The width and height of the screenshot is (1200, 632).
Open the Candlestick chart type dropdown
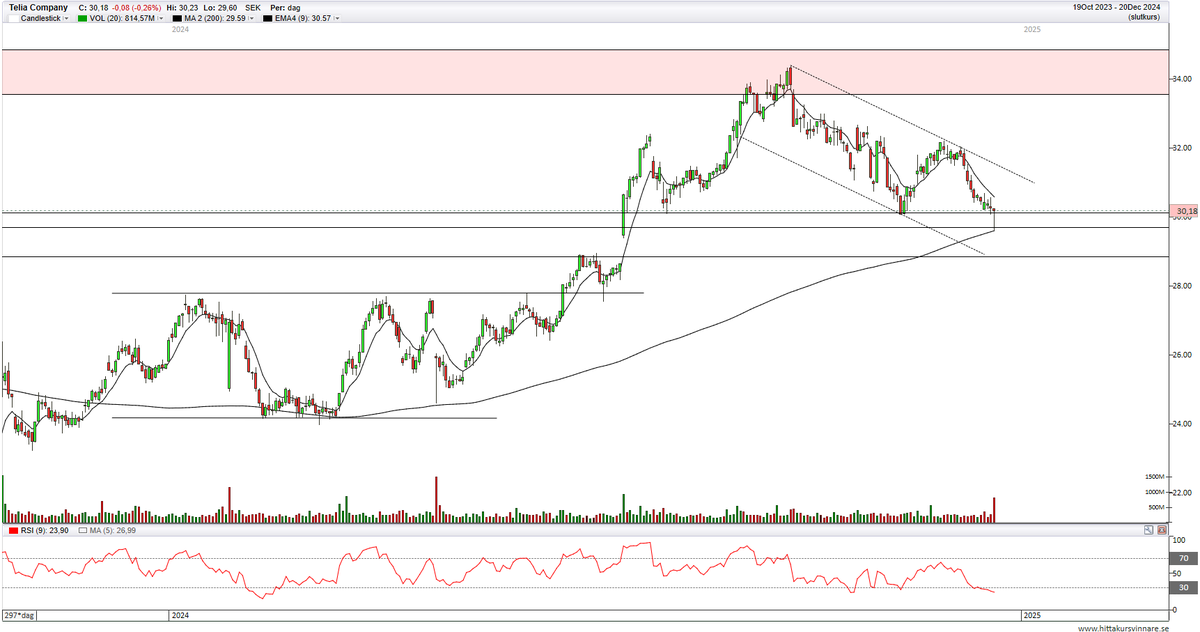point(66,19)
